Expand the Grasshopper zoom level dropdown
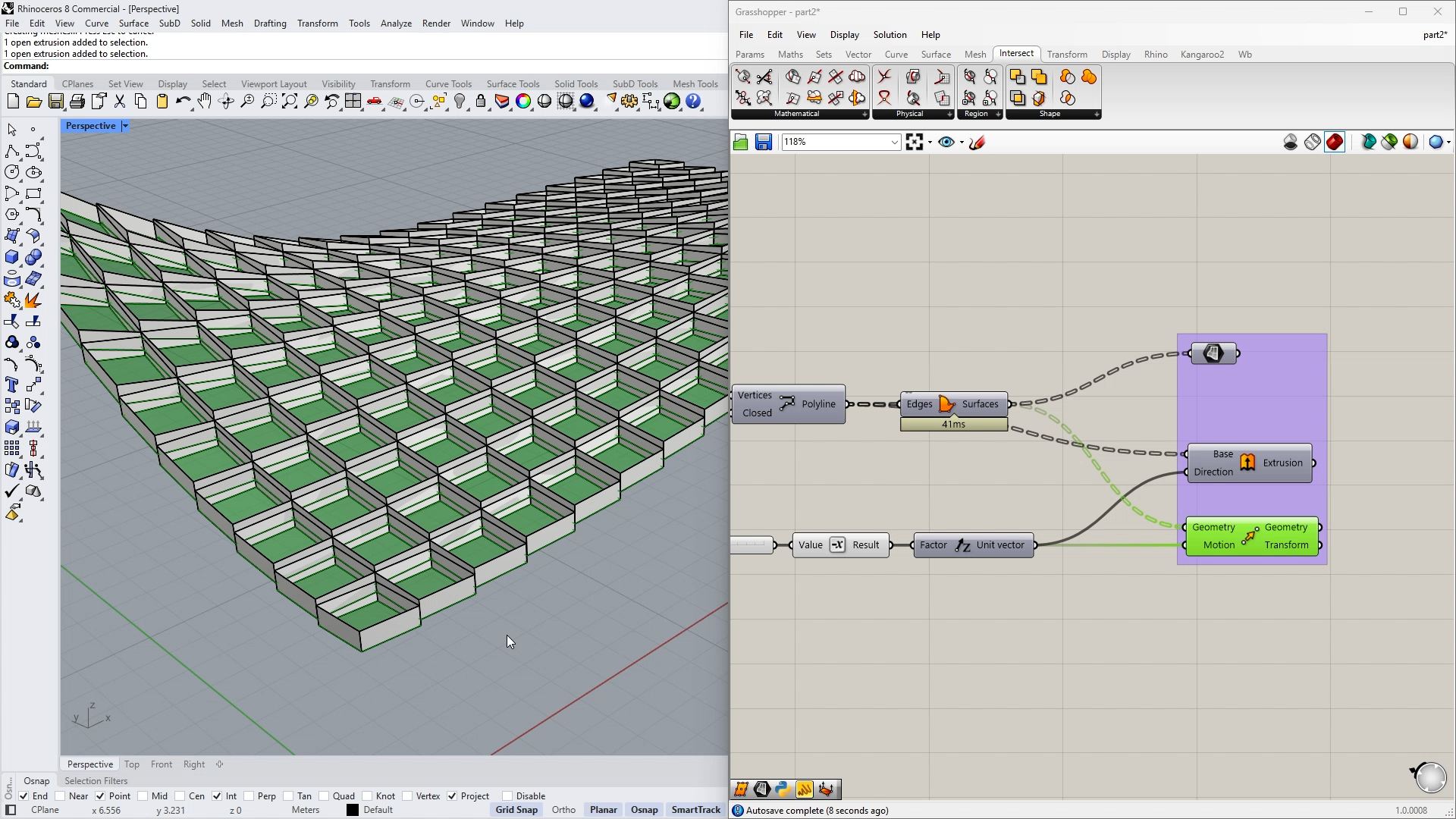 (894, 142)
